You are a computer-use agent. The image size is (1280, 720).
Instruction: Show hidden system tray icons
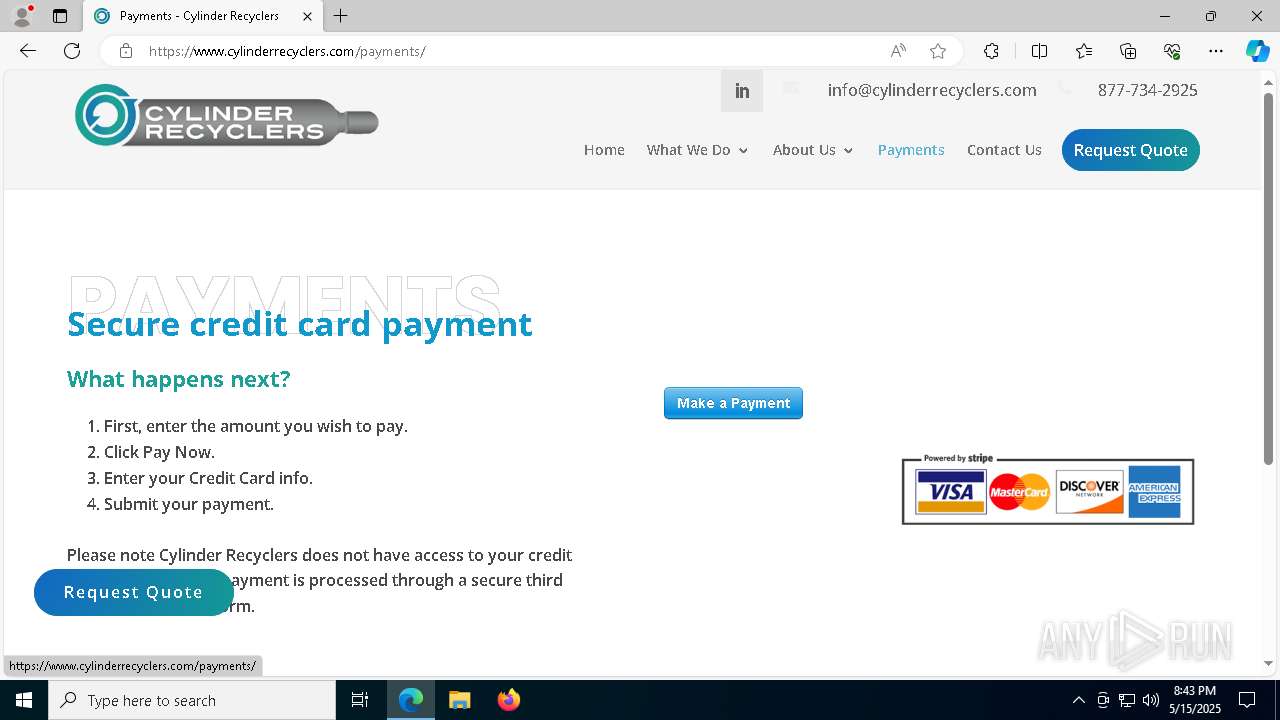coord(1078,700)
